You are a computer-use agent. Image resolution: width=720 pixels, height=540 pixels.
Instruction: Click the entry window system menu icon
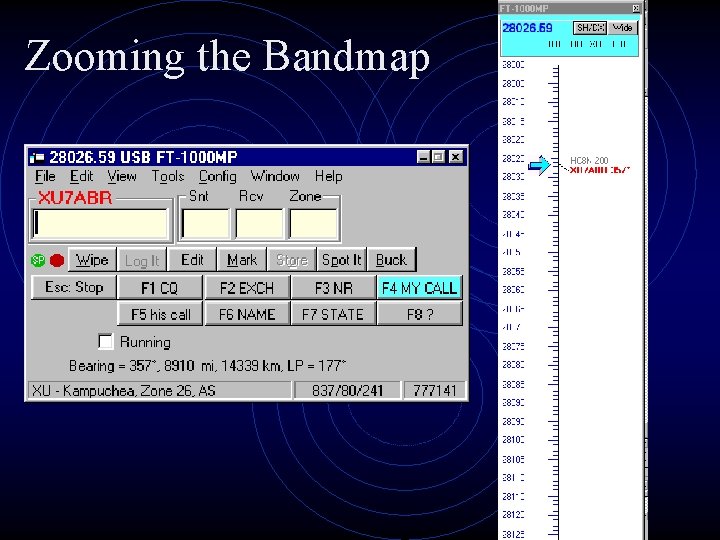(37, 158)
